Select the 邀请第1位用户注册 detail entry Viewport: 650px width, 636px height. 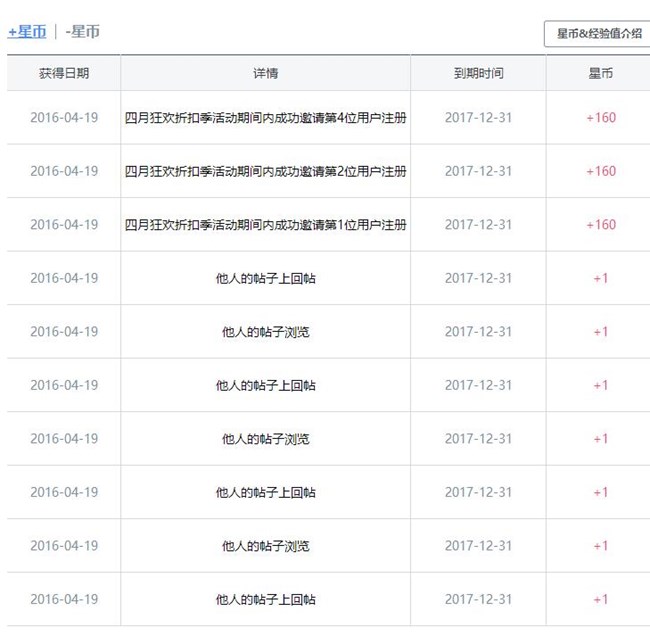pos(265,225)
